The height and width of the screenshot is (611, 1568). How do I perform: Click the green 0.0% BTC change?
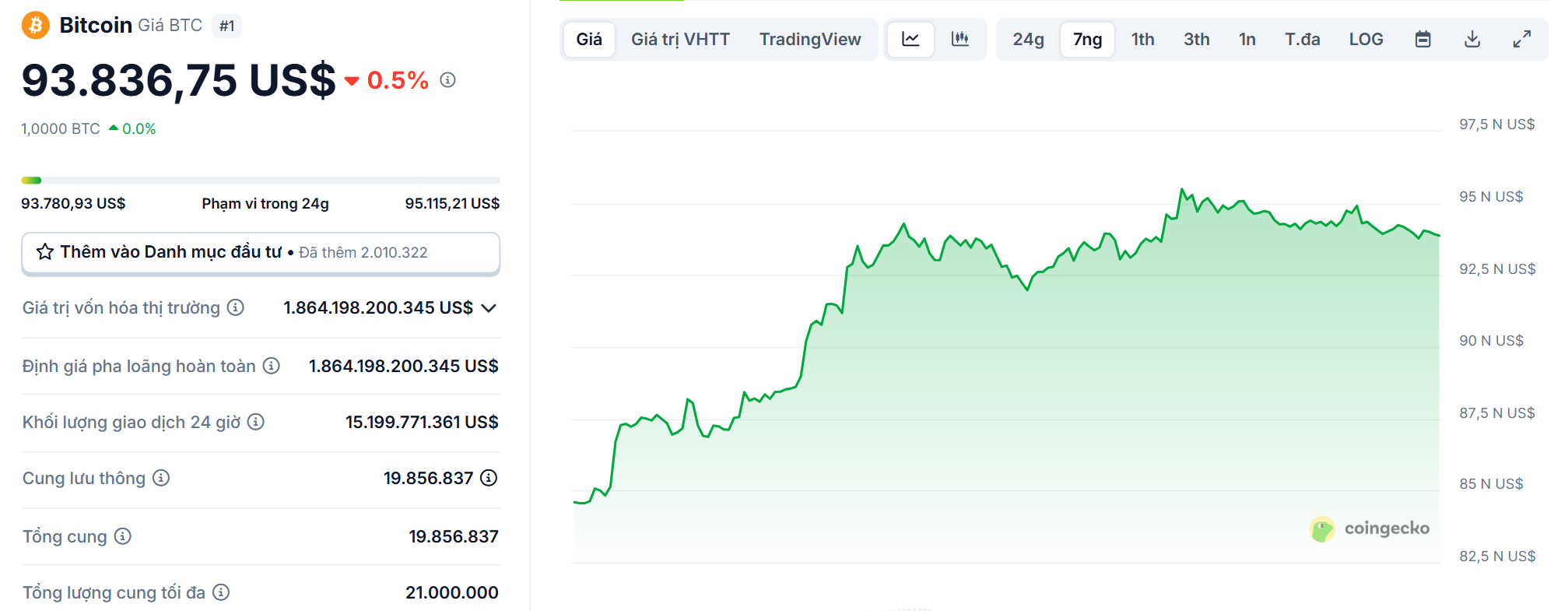(x=139, y=128)
